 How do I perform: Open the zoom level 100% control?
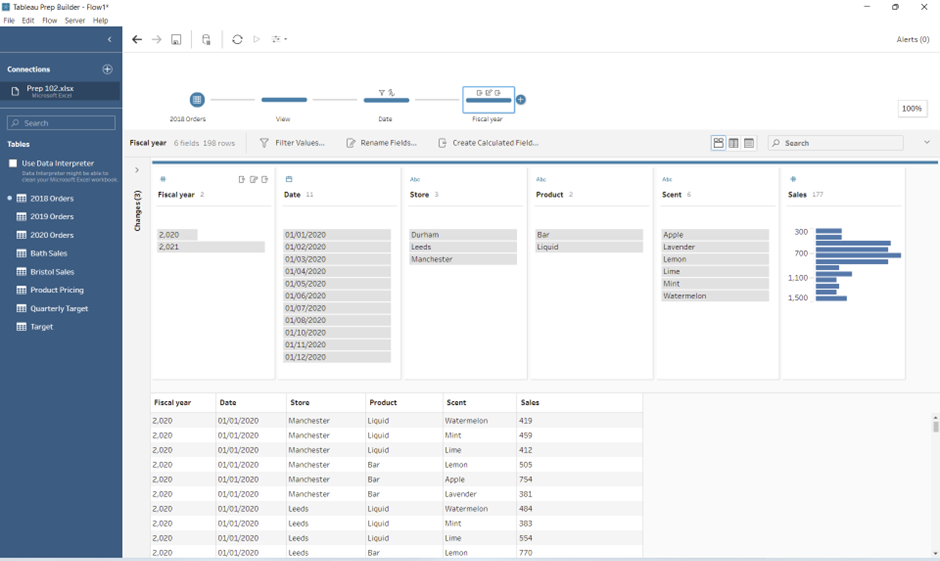911,109
